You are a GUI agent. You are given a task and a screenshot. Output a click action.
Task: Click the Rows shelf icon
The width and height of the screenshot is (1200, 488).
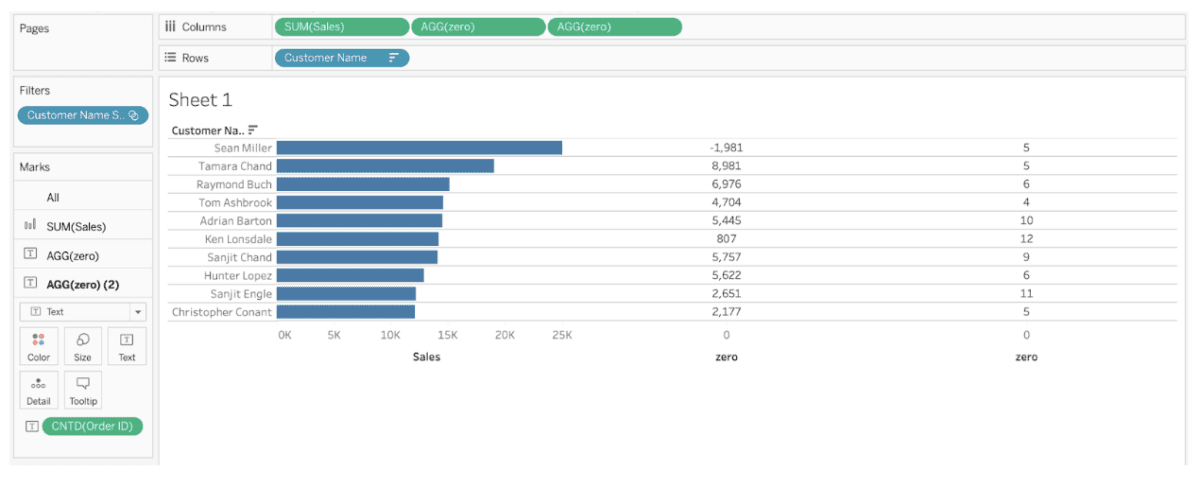170,58
